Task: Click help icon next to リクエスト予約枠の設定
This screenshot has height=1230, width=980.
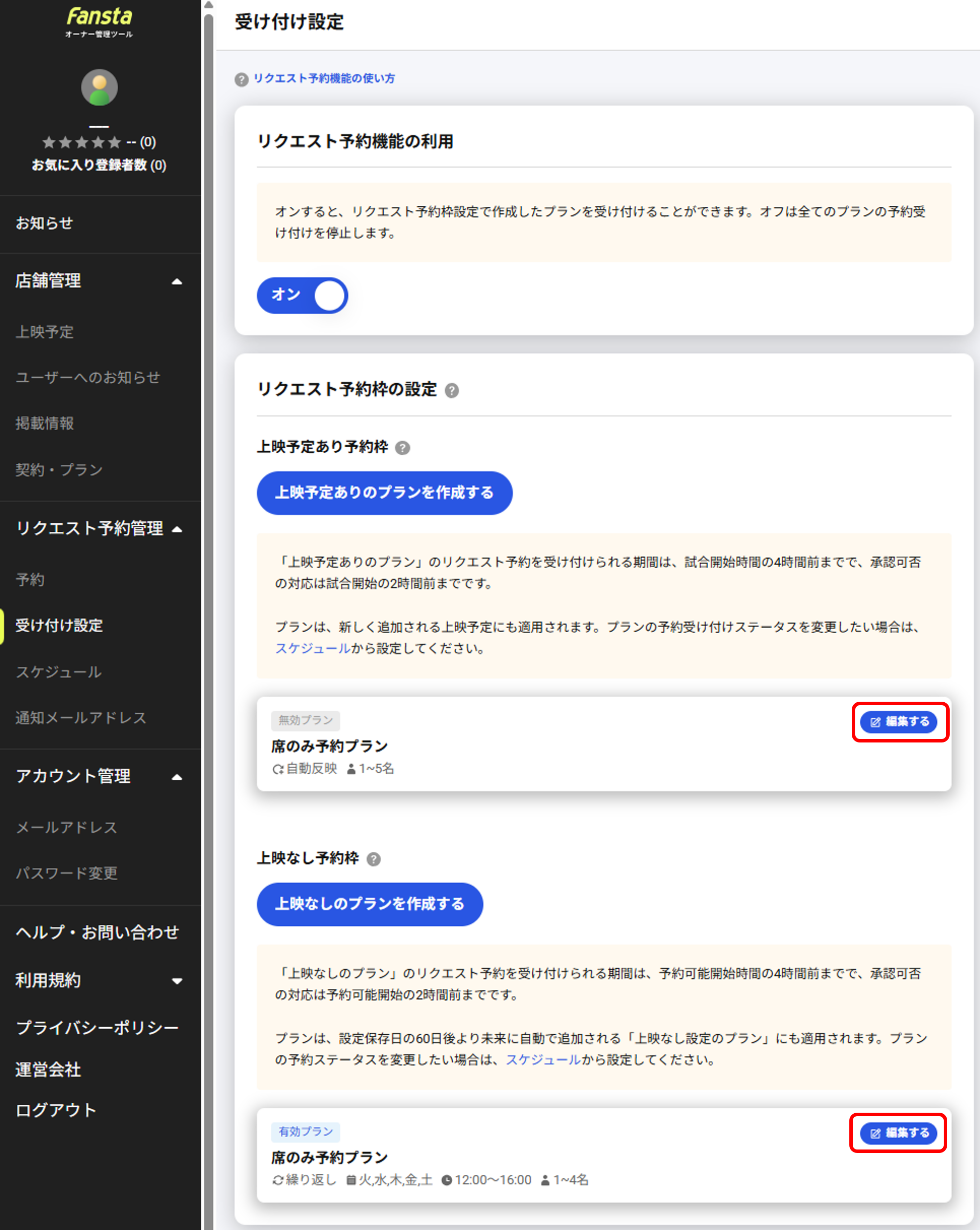Action: click(452, 391)
